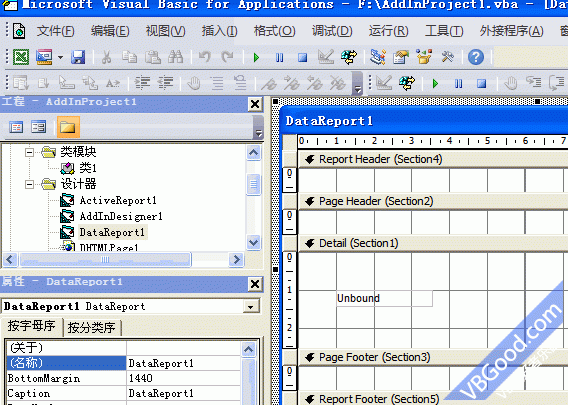568x405 pixels.
Task: Save the project with the floppy icon
Action: tap(78, 57)
